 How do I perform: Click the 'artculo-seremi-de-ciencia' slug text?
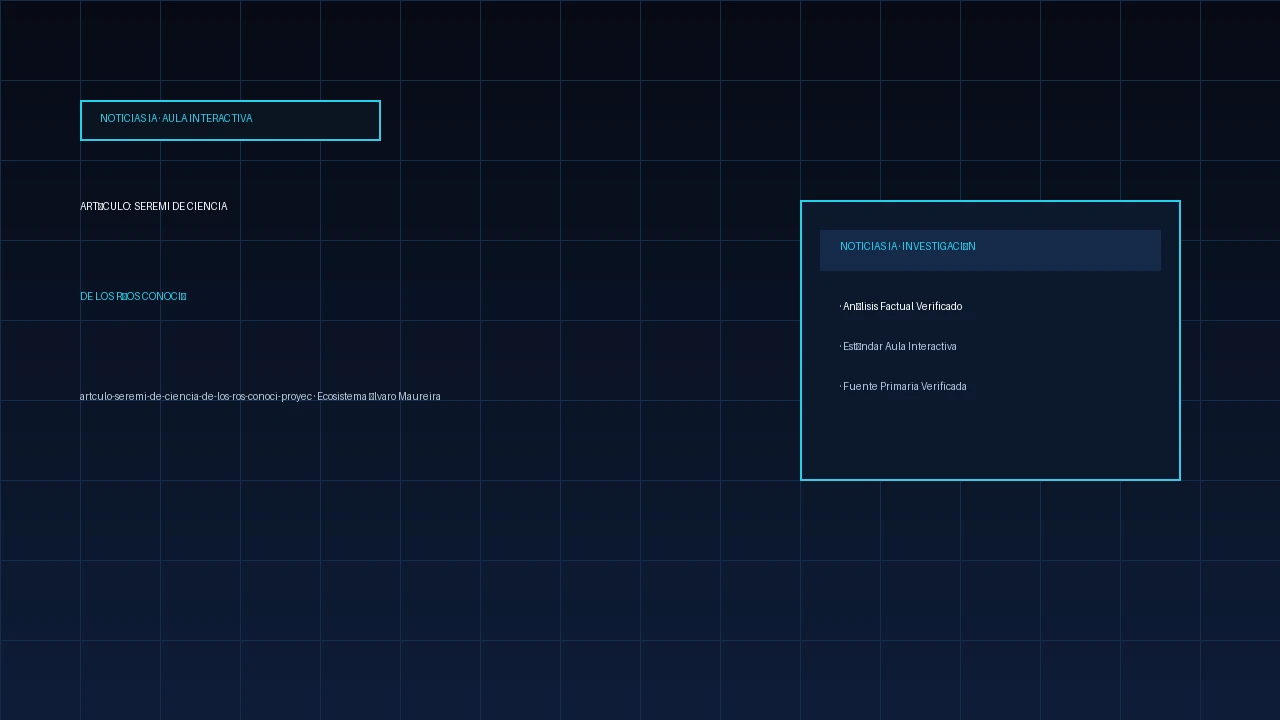(260, 396)
